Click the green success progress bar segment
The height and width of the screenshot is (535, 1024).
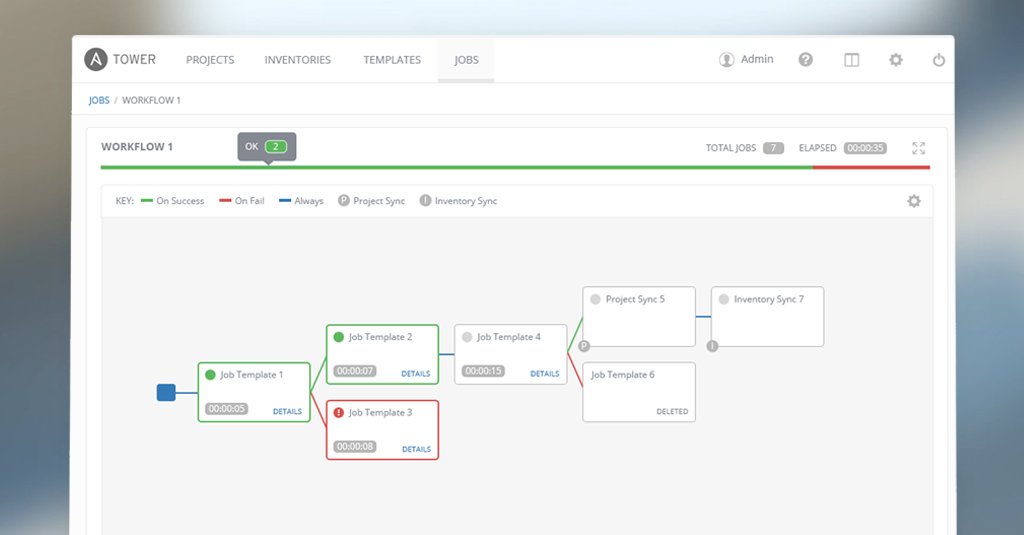456,168
